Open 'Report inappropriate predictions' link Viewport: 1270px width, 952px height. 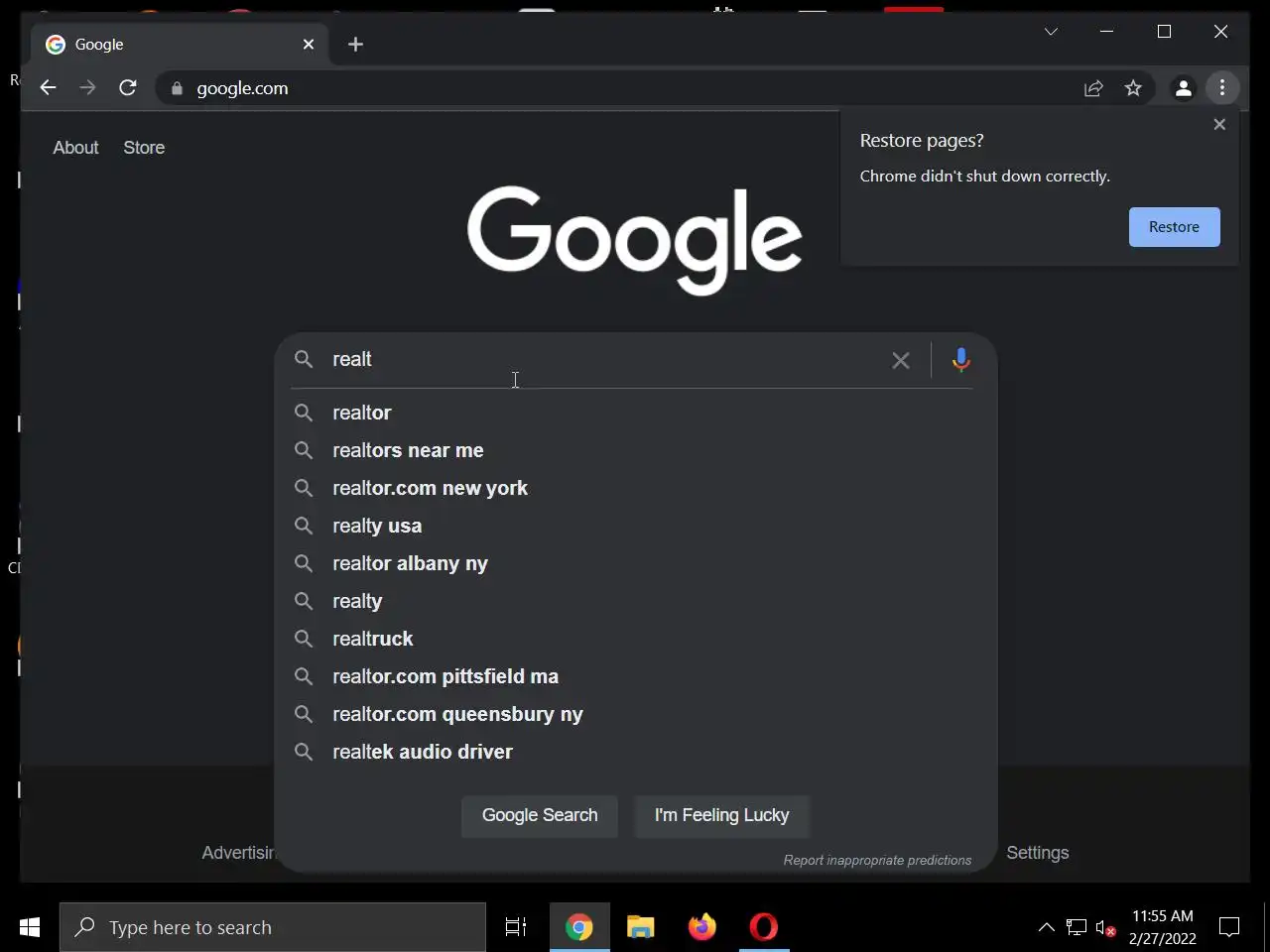[x=877, y=860]
